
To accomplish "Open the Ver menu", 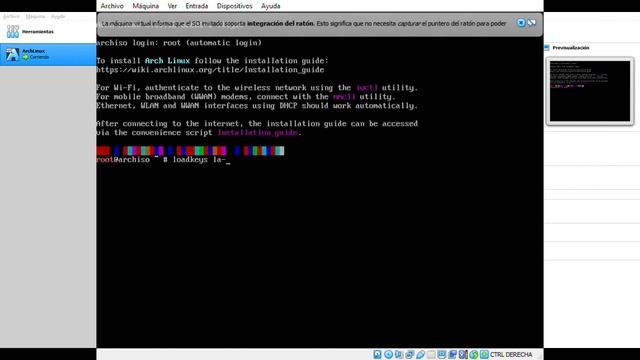I will coord(172,6).
